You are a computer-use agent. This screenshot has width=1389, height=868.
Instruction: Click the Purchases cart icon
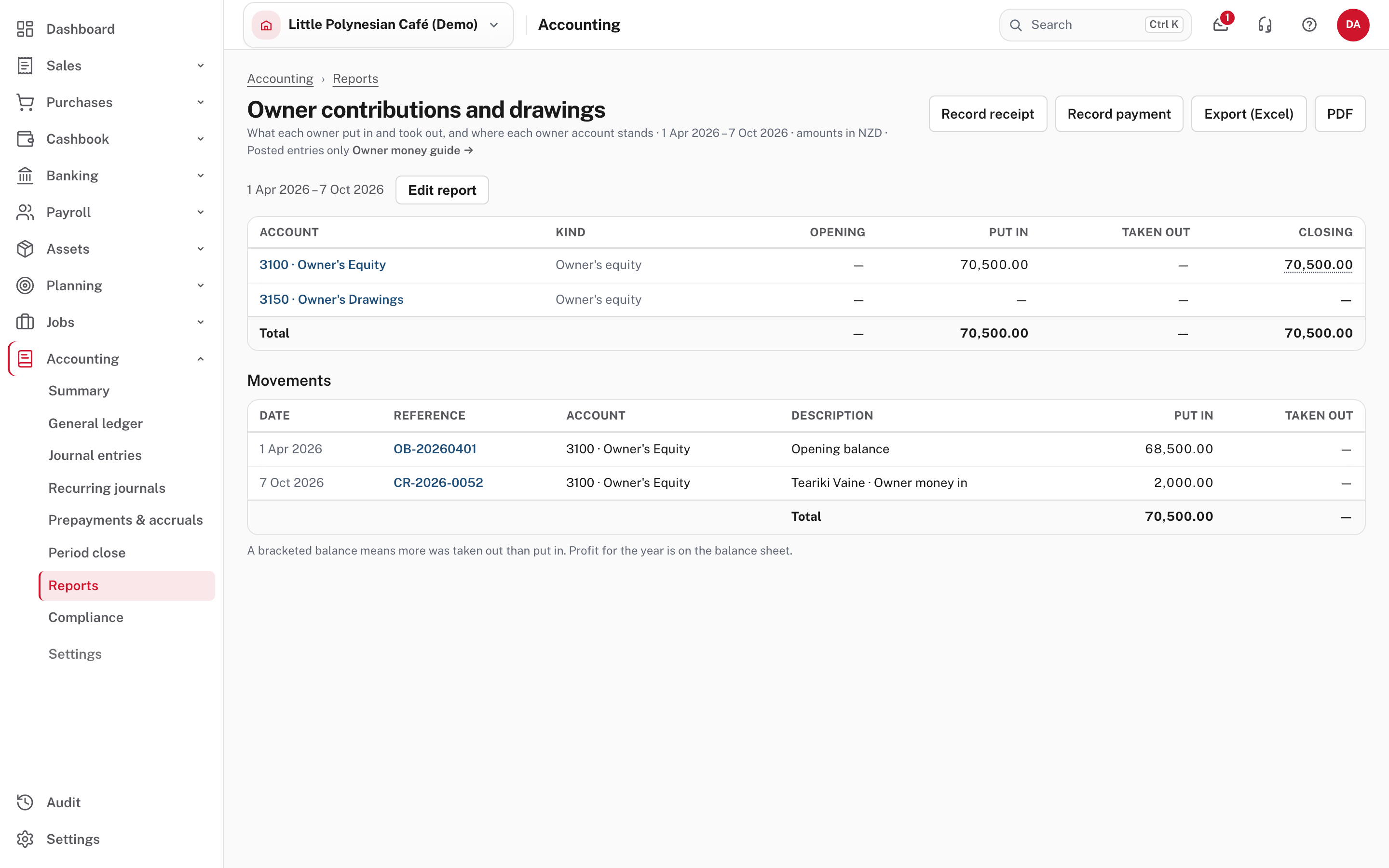click(x=25, y=102)
